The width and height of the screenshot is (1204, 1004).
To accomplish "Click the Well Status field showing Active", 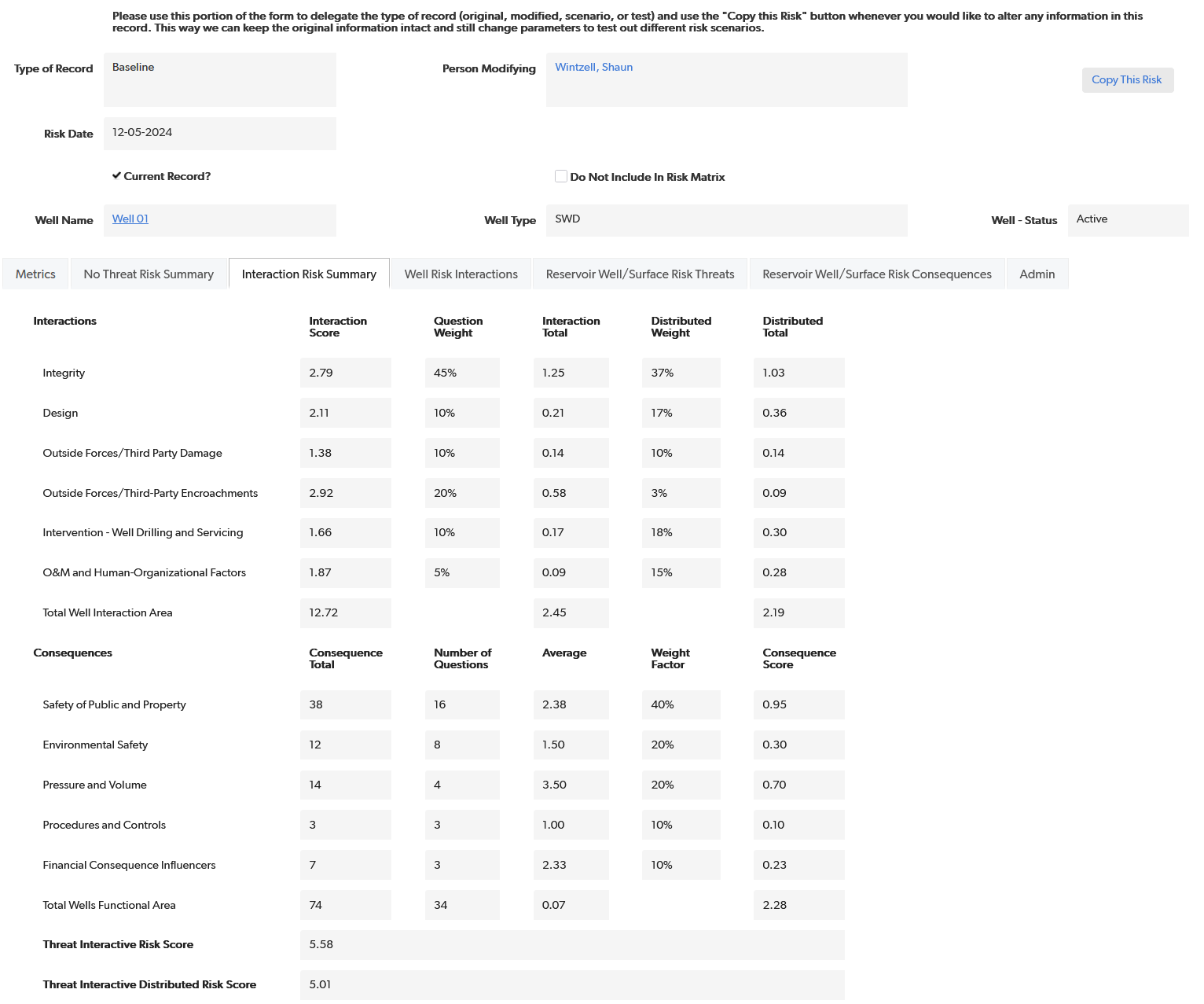I will click(x=1128, y=220).
